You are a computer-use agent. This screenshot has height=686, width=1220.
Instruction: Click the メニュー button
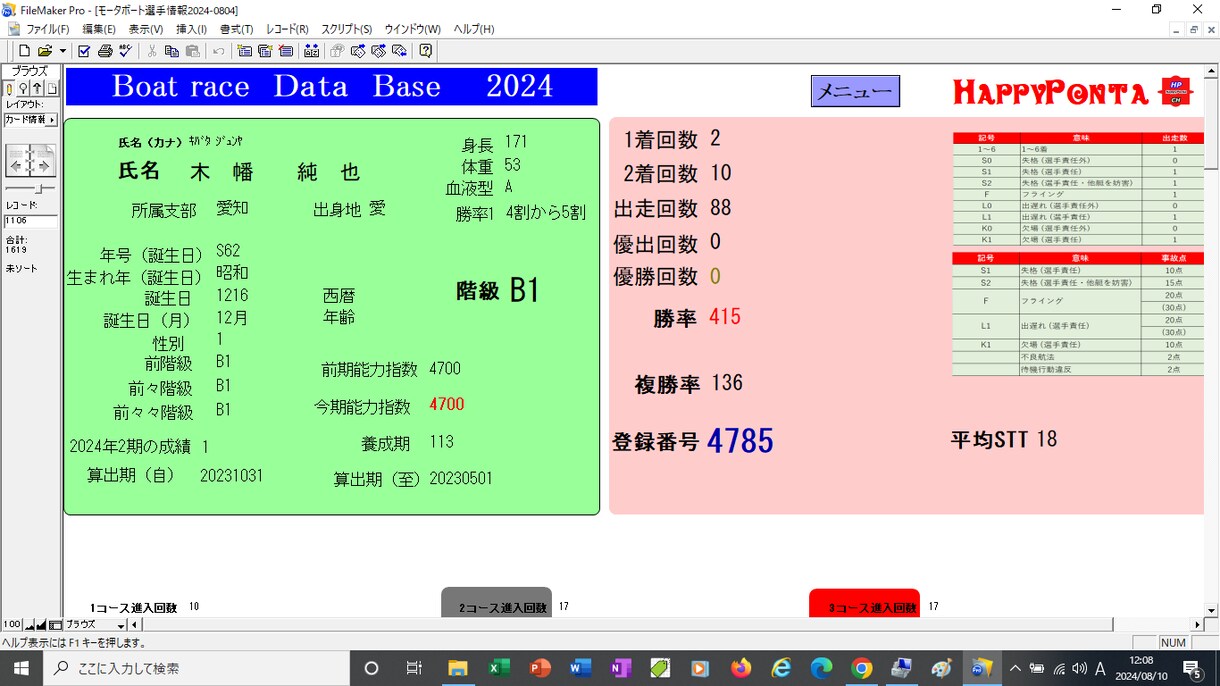[855, 91]
